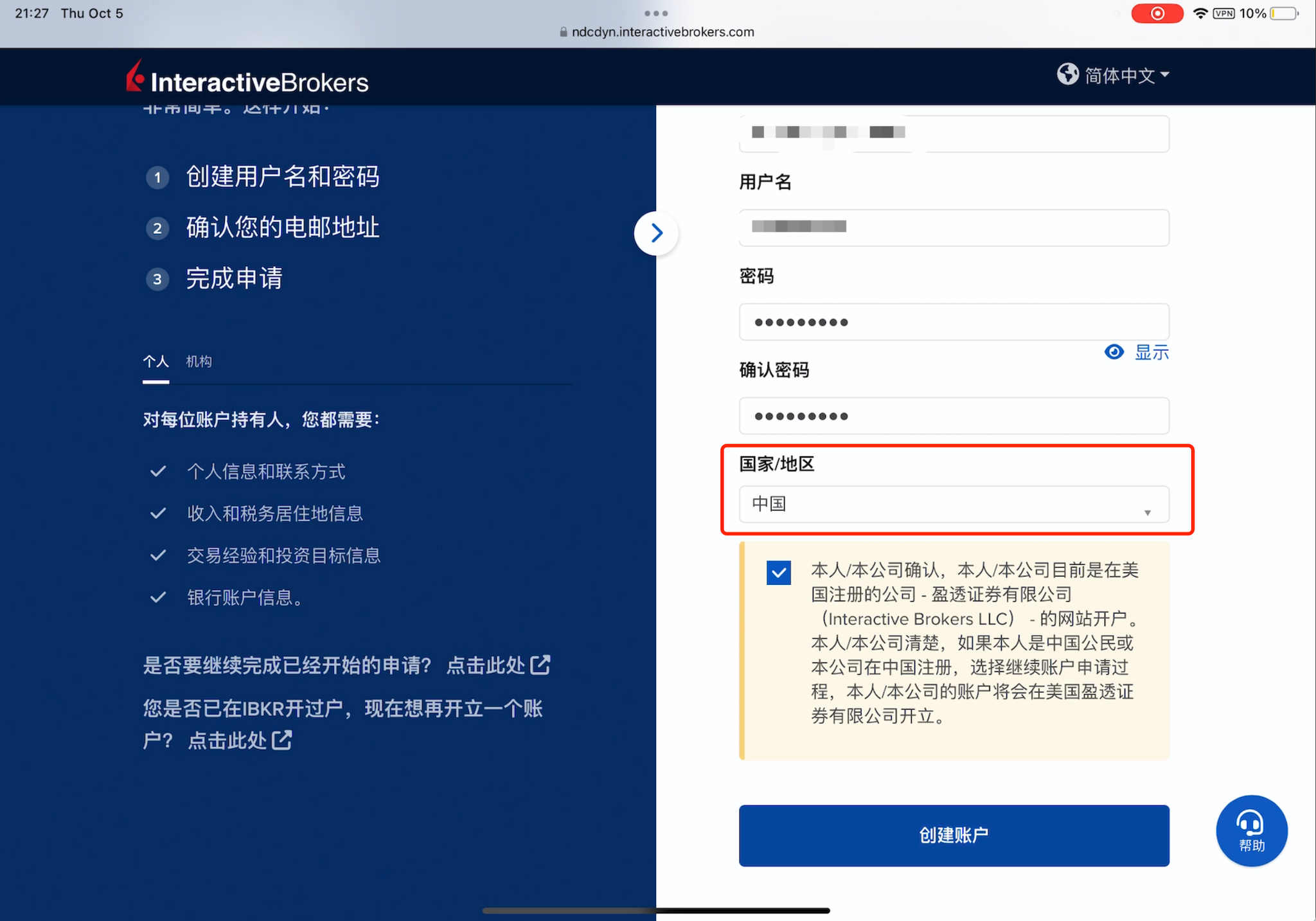
Task: Click 显示 to show the password
Action: [1151, 352]
